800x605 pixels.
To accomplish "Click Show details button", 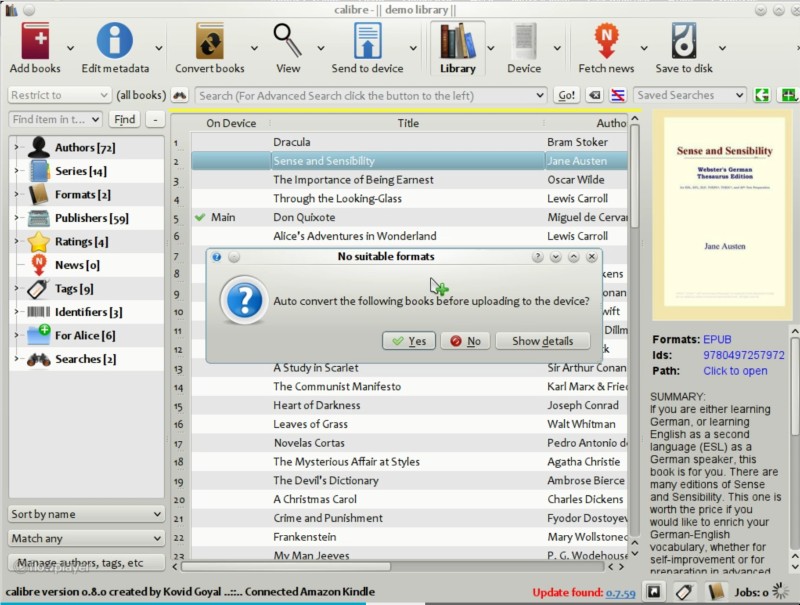I will click(542, 341).
